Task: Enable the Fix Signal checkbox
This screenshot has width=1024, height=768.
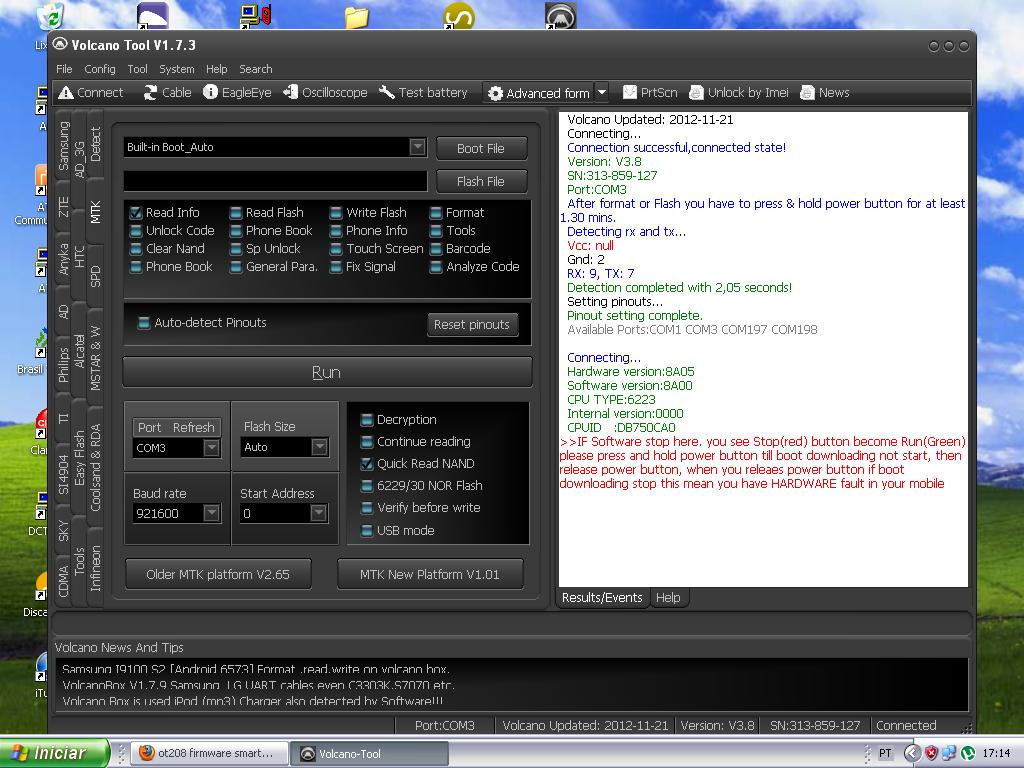Action: coord(336,266)
